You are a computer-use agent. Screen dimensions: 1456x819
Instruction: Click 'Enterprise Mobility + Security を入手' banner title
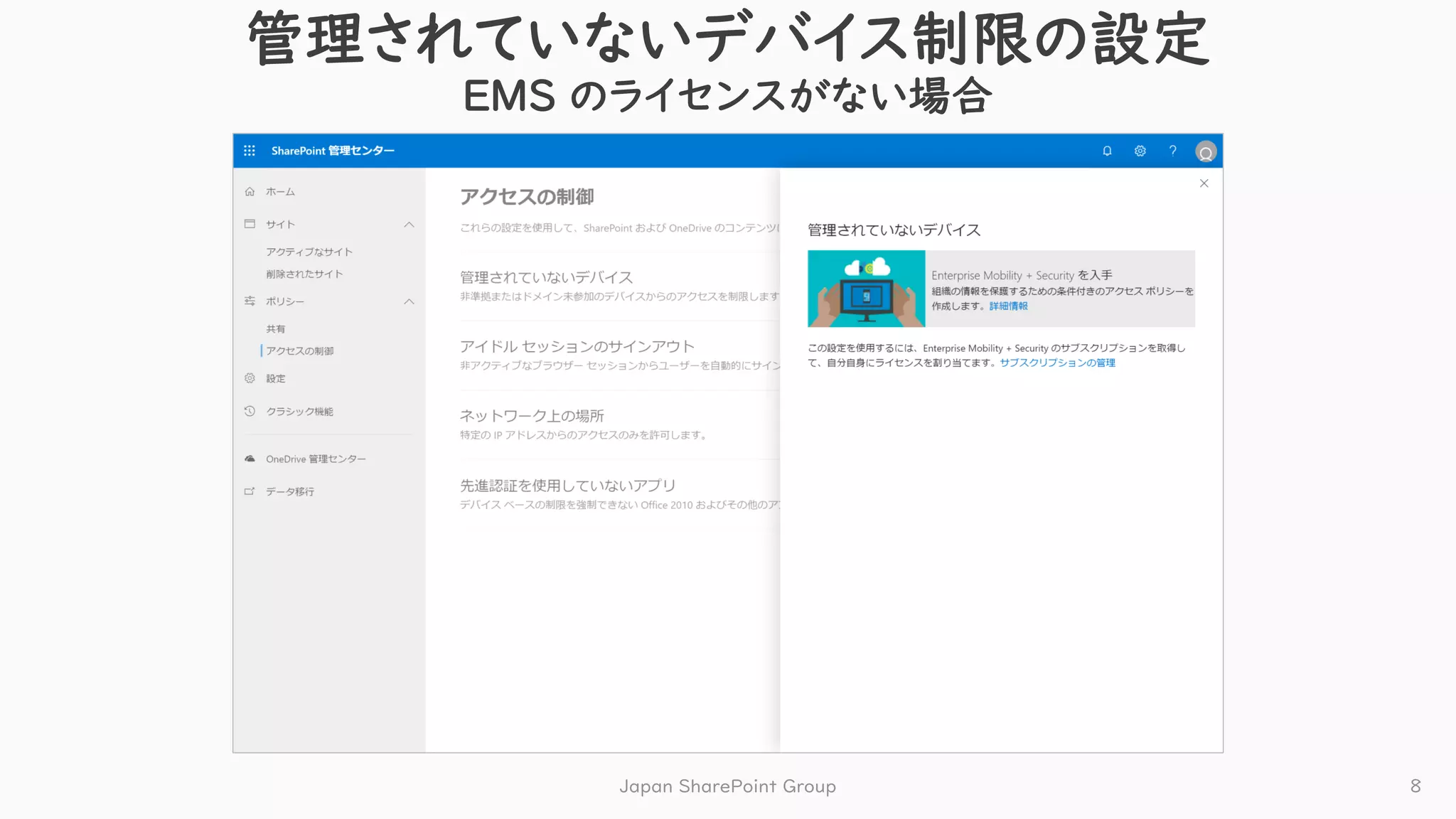[1022, 275]
